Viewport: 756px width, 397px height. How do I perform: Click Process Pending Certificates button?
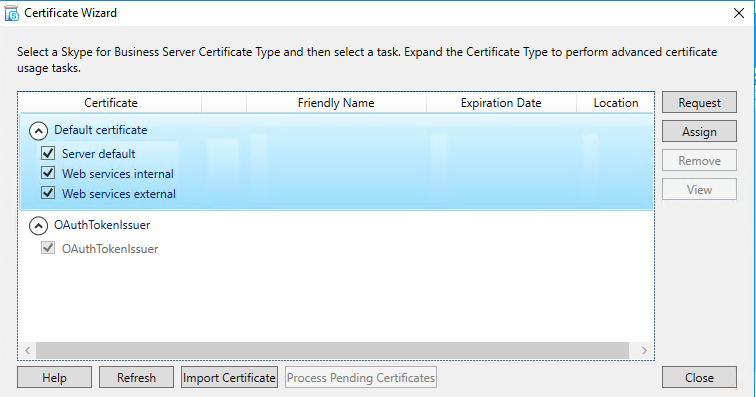click(361, 377)
